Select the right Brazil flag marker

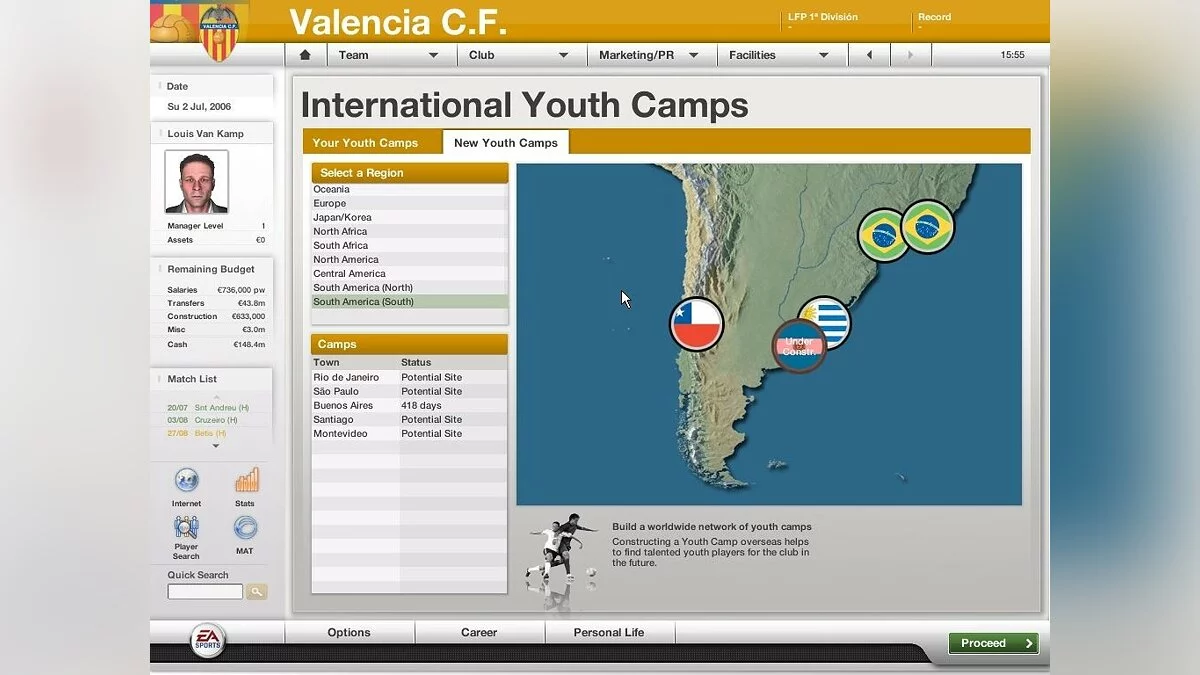[928, 227]
